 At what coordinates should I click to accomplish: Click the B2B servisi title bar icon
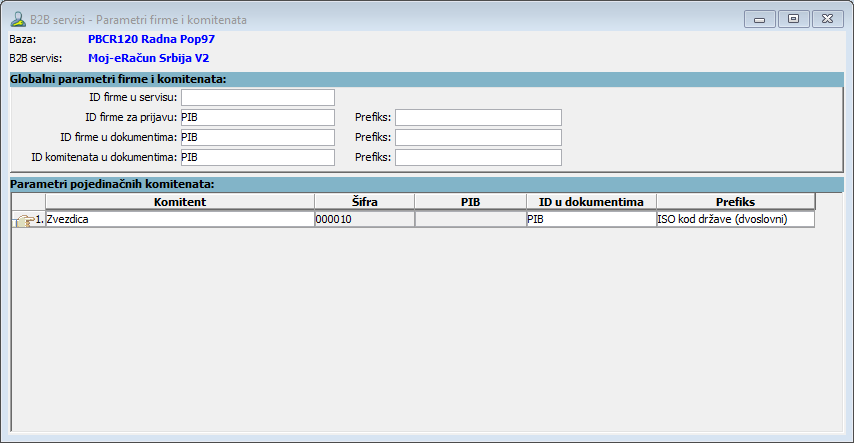pos(17,19)
